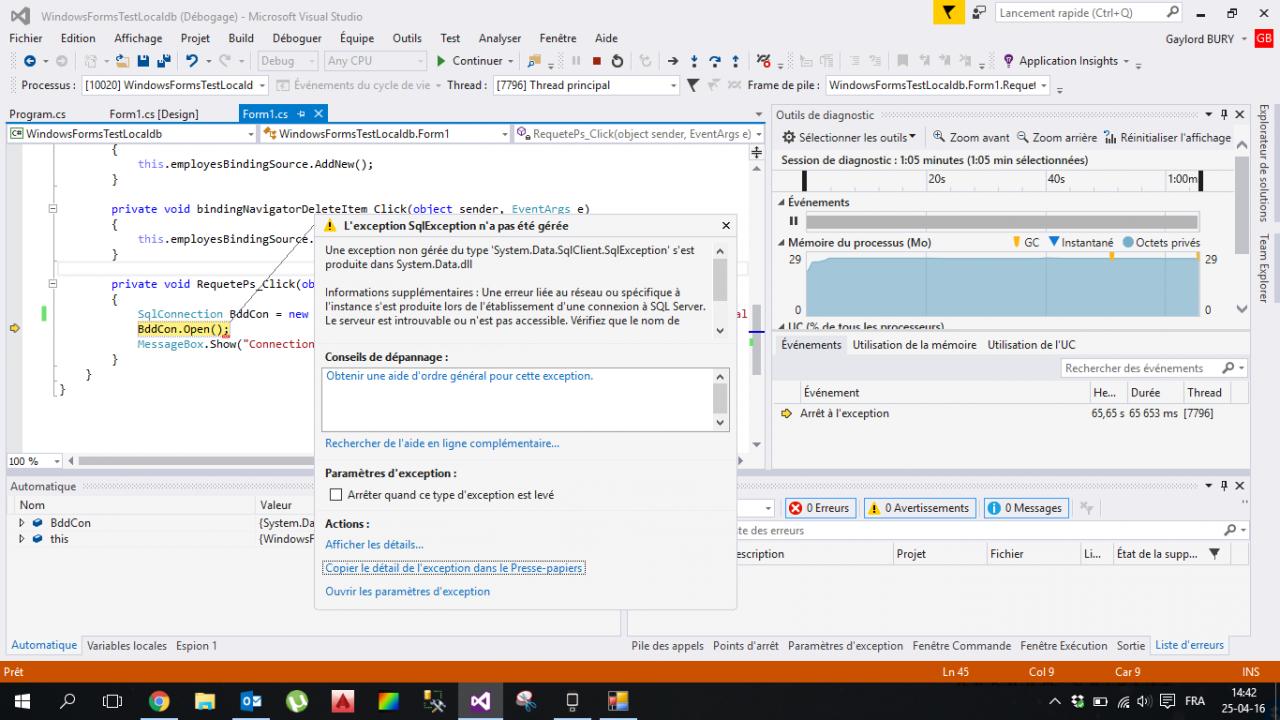Open File Explorer from the taskbar
The width and height of the screenshot is (1280, 720).
pos(205,701)
